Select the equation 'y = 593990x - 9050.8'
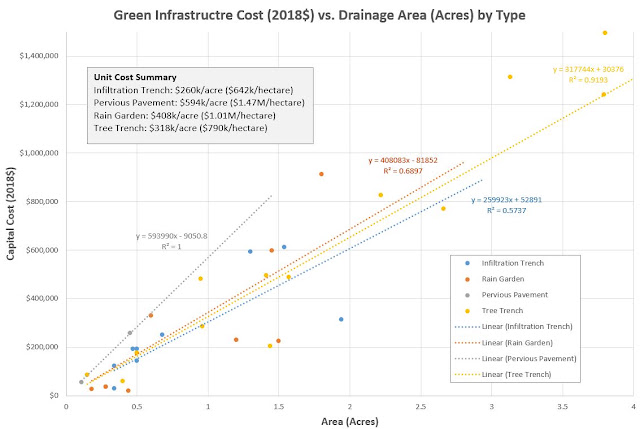Image resolution: width=640 pixels, height=429 pixels. point(171,236)
